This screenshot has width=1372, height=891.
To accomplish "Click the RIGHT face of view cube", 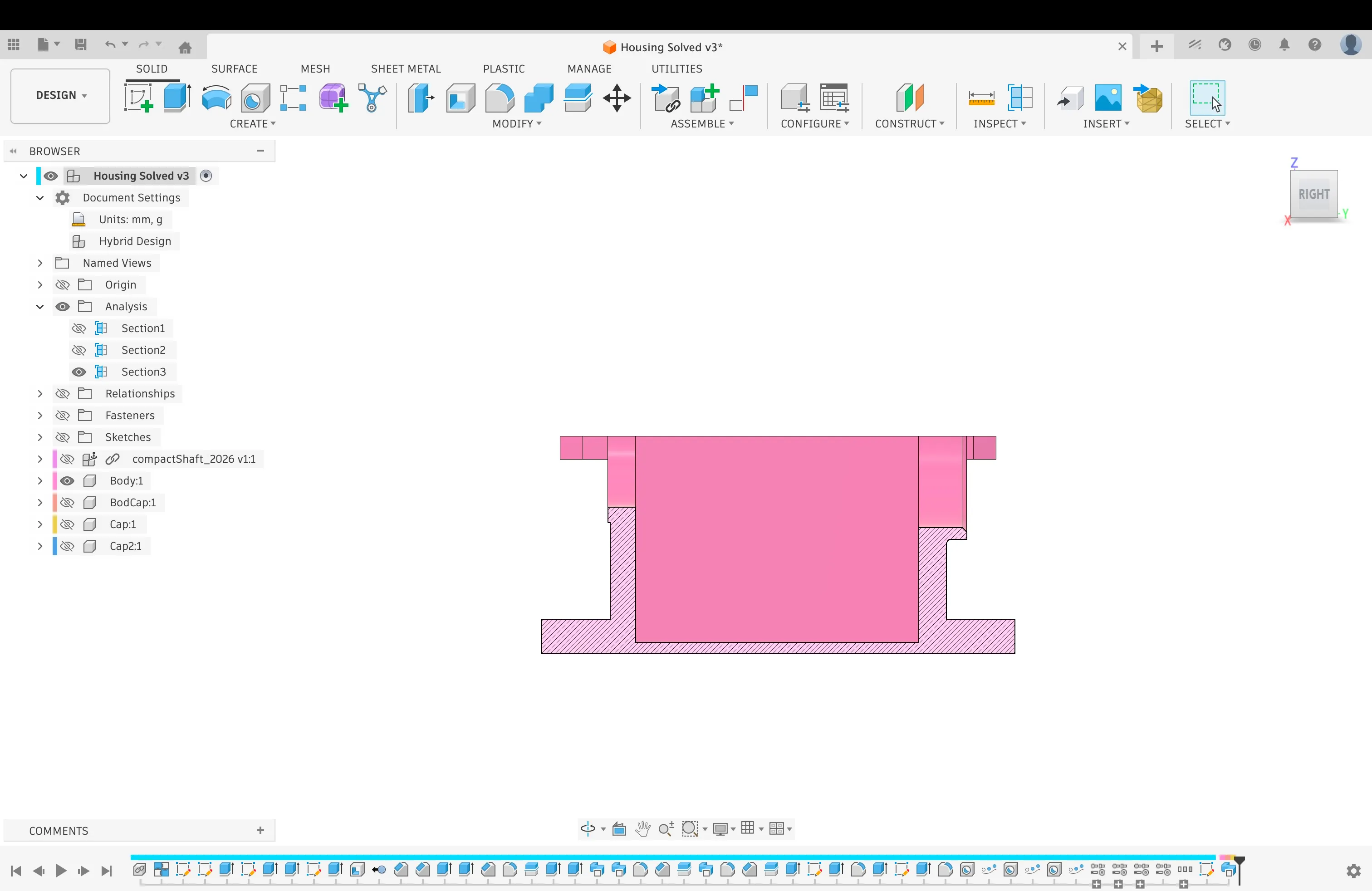I will point(1314,194).
